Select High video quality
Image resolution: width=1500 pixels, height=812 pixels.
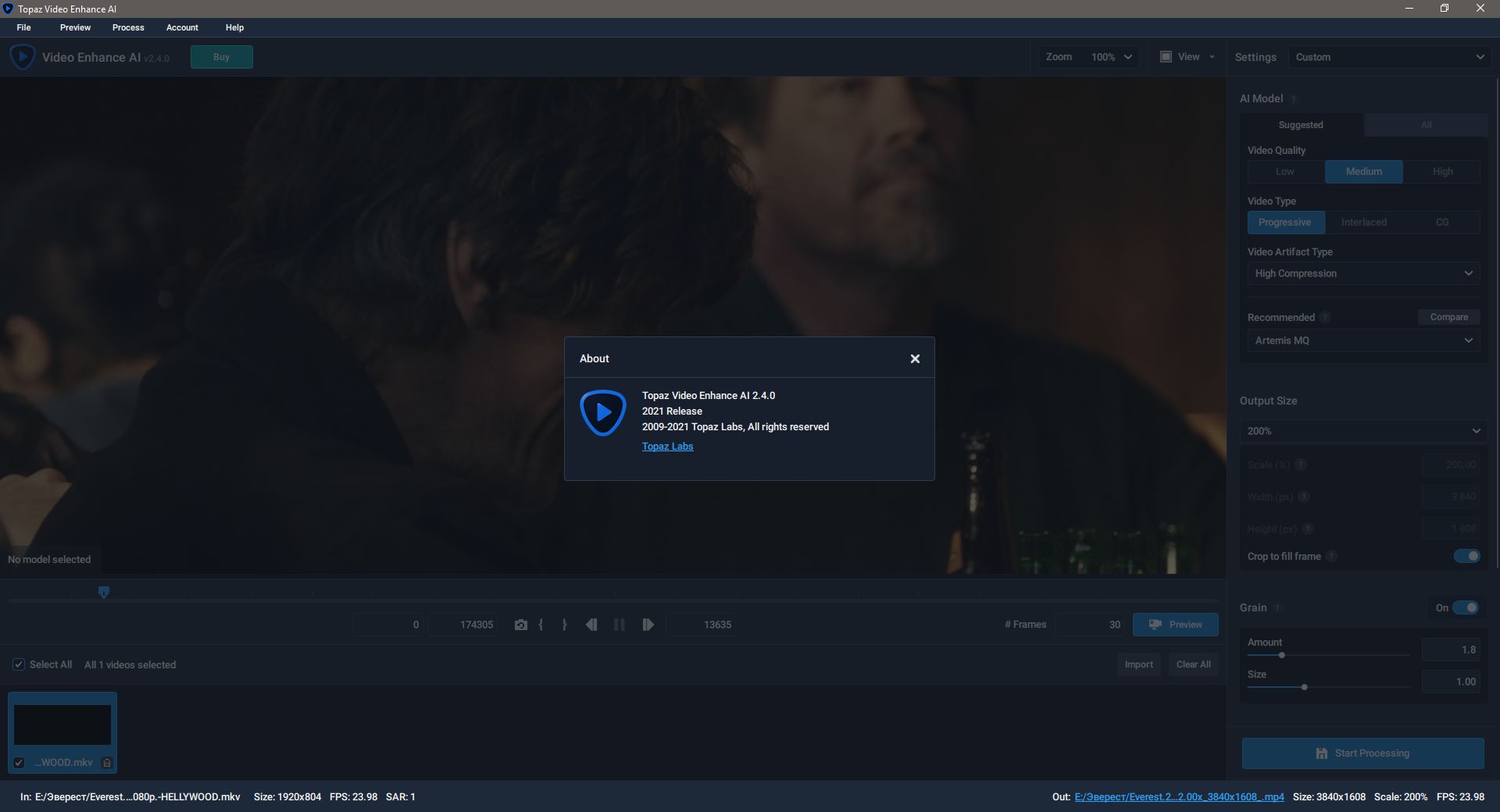click(x=1442, y=172)
